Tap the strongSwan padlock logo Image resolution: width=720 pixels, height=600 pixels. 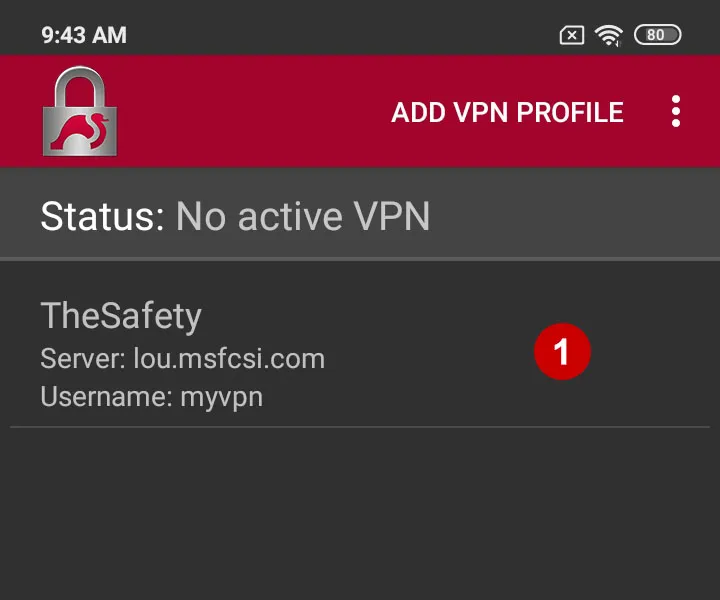point(80,111)
